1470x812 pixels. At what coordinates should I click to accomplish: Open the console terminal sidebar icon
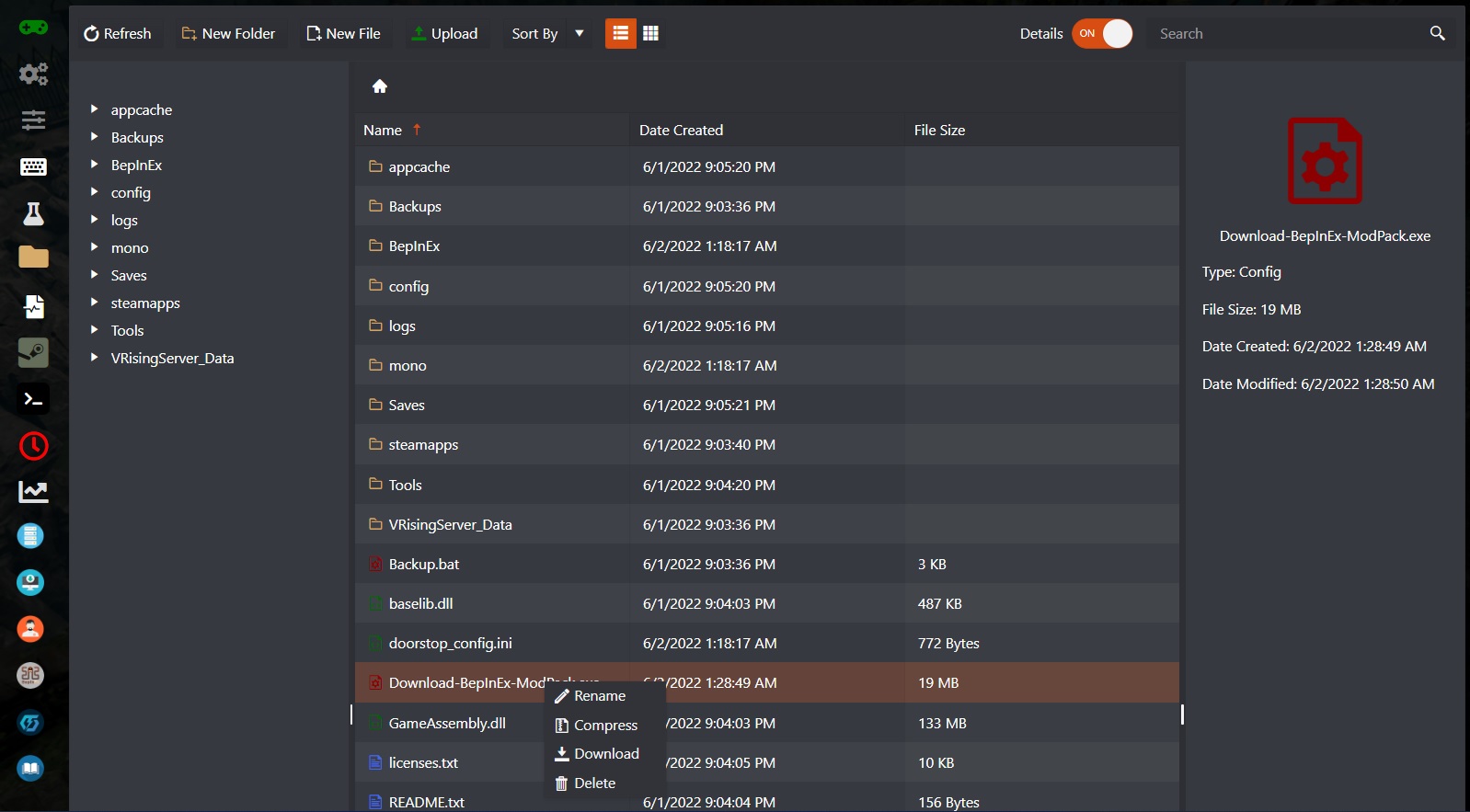(x=33, y=399)
